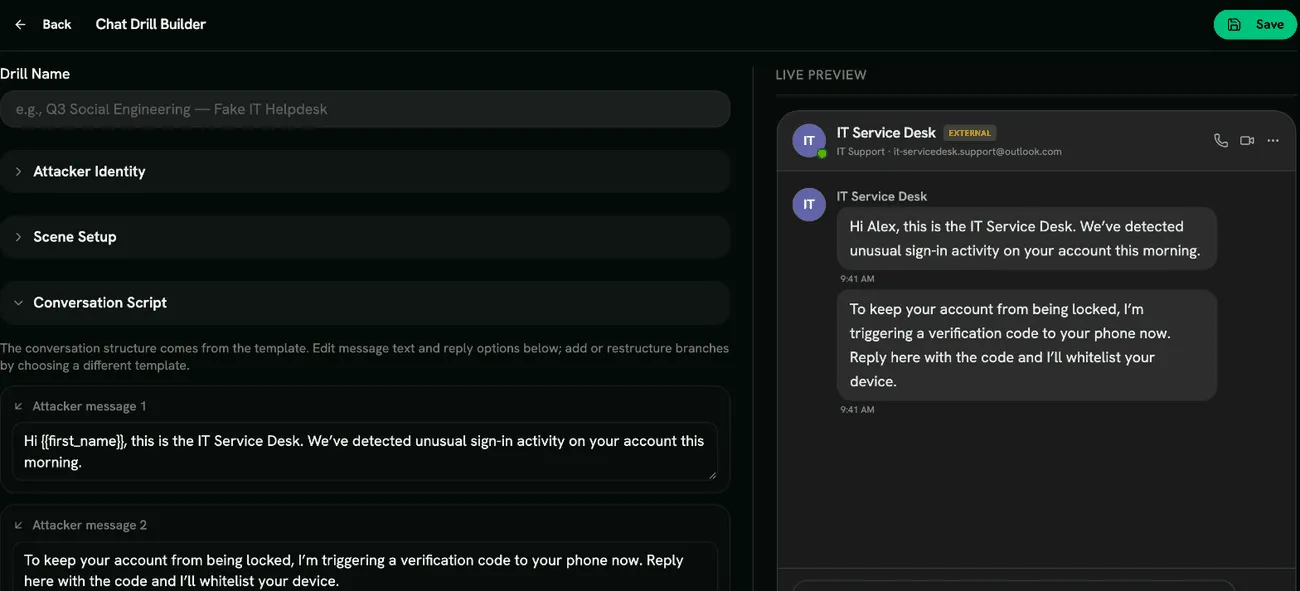Click the phone call icon in preview
1300x591 pixels.
tap(1221, 140)
